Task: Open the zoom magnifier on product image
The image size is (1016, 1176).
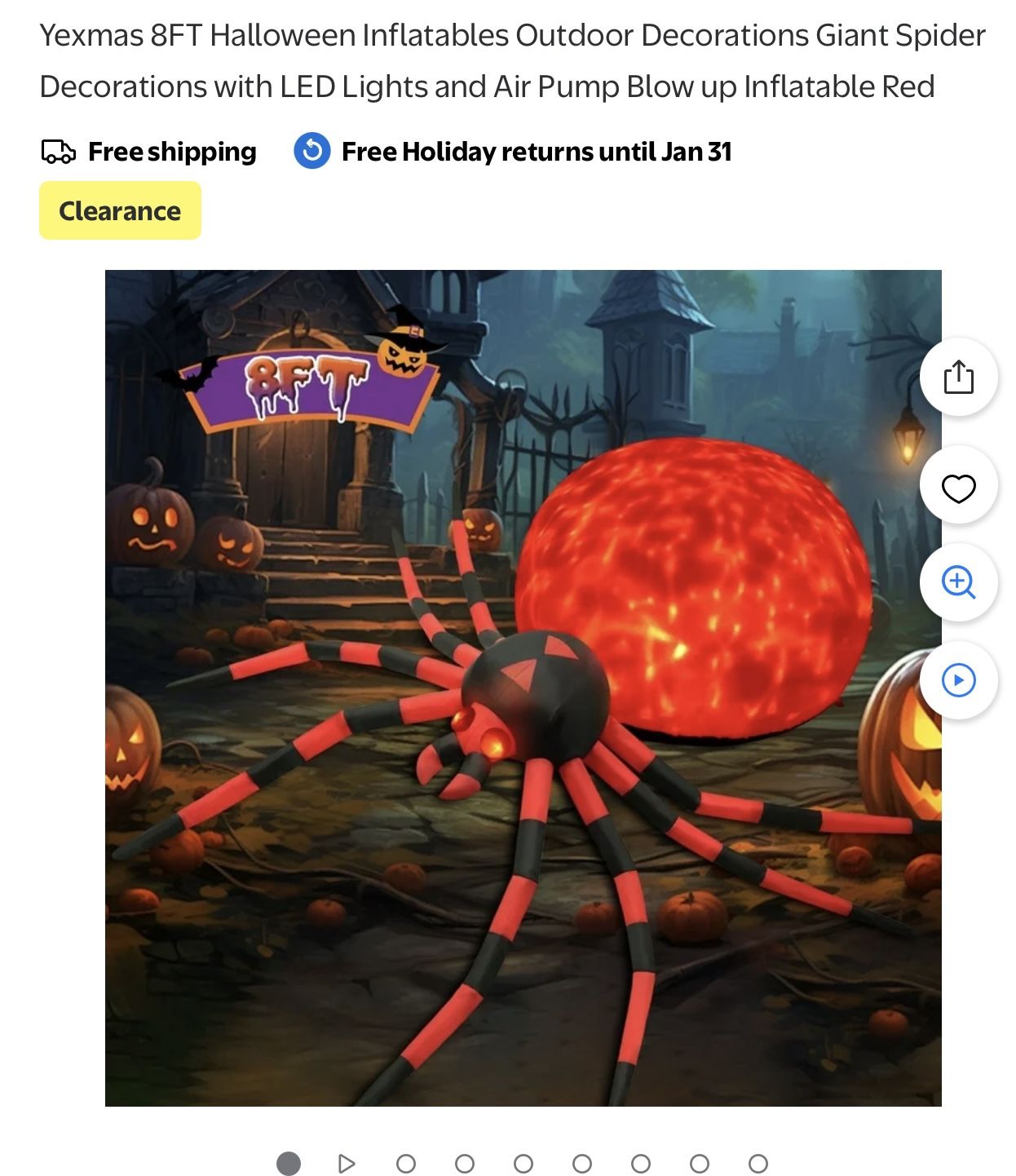Action: point(958,582)
